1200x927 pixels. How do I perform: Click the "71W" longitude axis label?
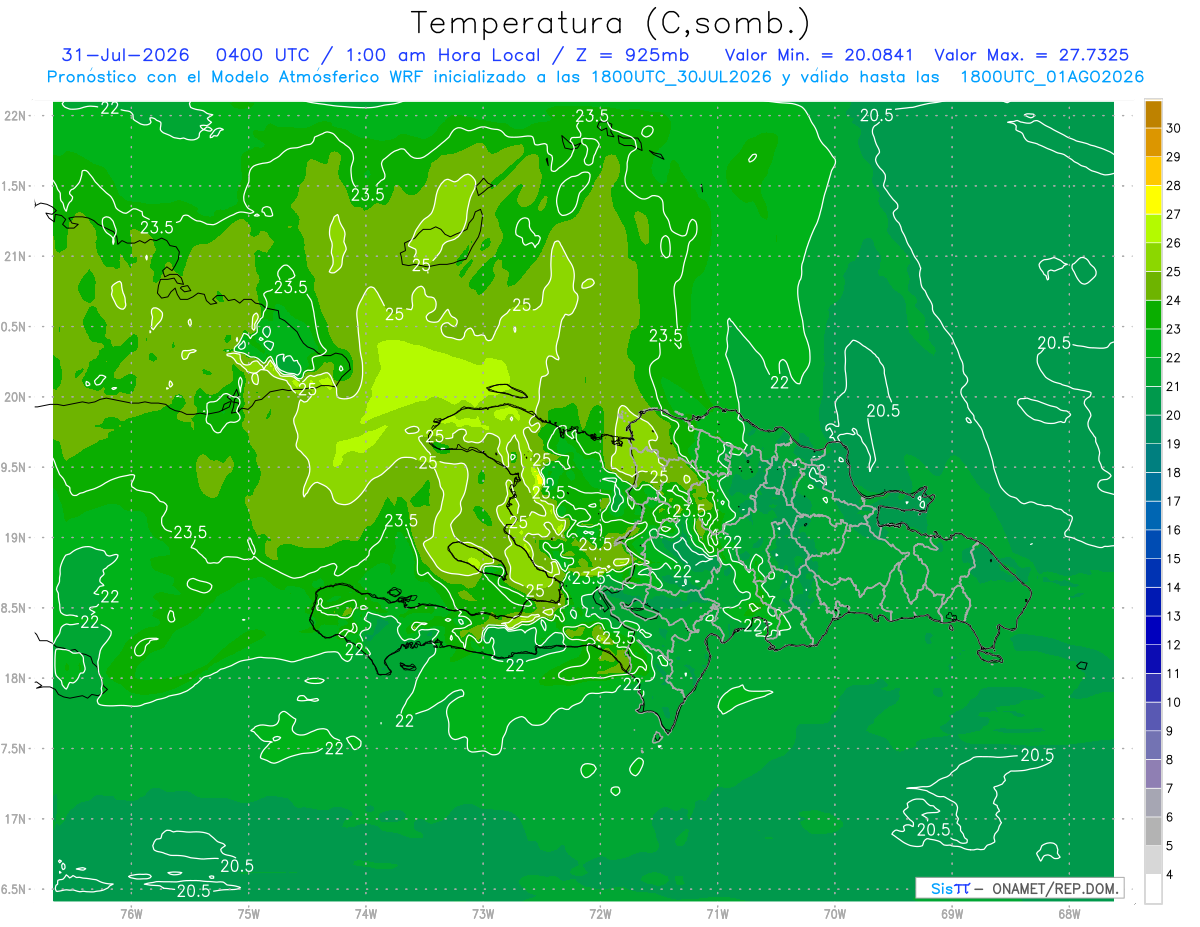[717, 913]
